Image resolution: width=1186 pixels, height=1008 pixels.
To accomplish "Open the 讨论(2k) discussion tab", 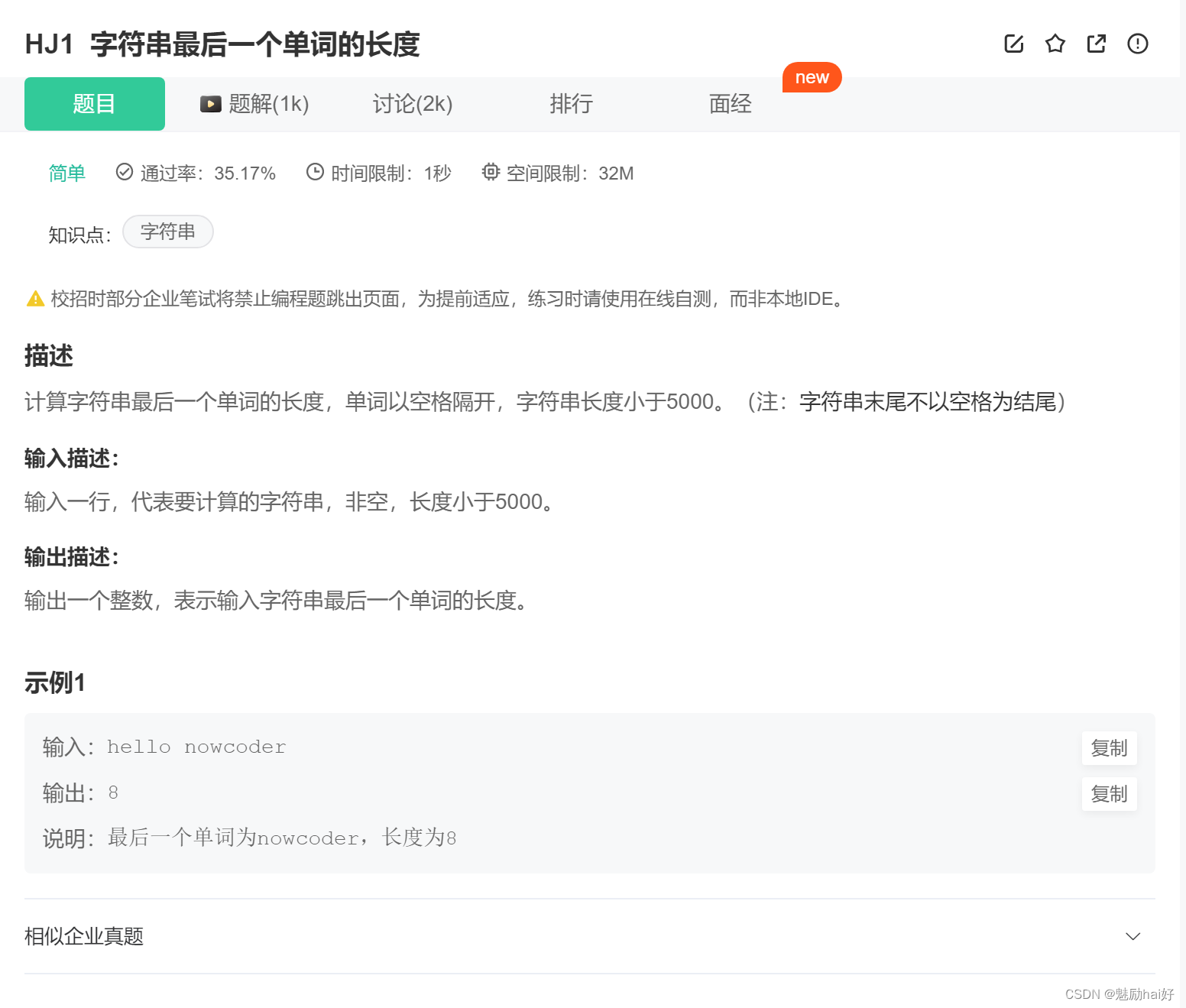I will coord(413,104).
